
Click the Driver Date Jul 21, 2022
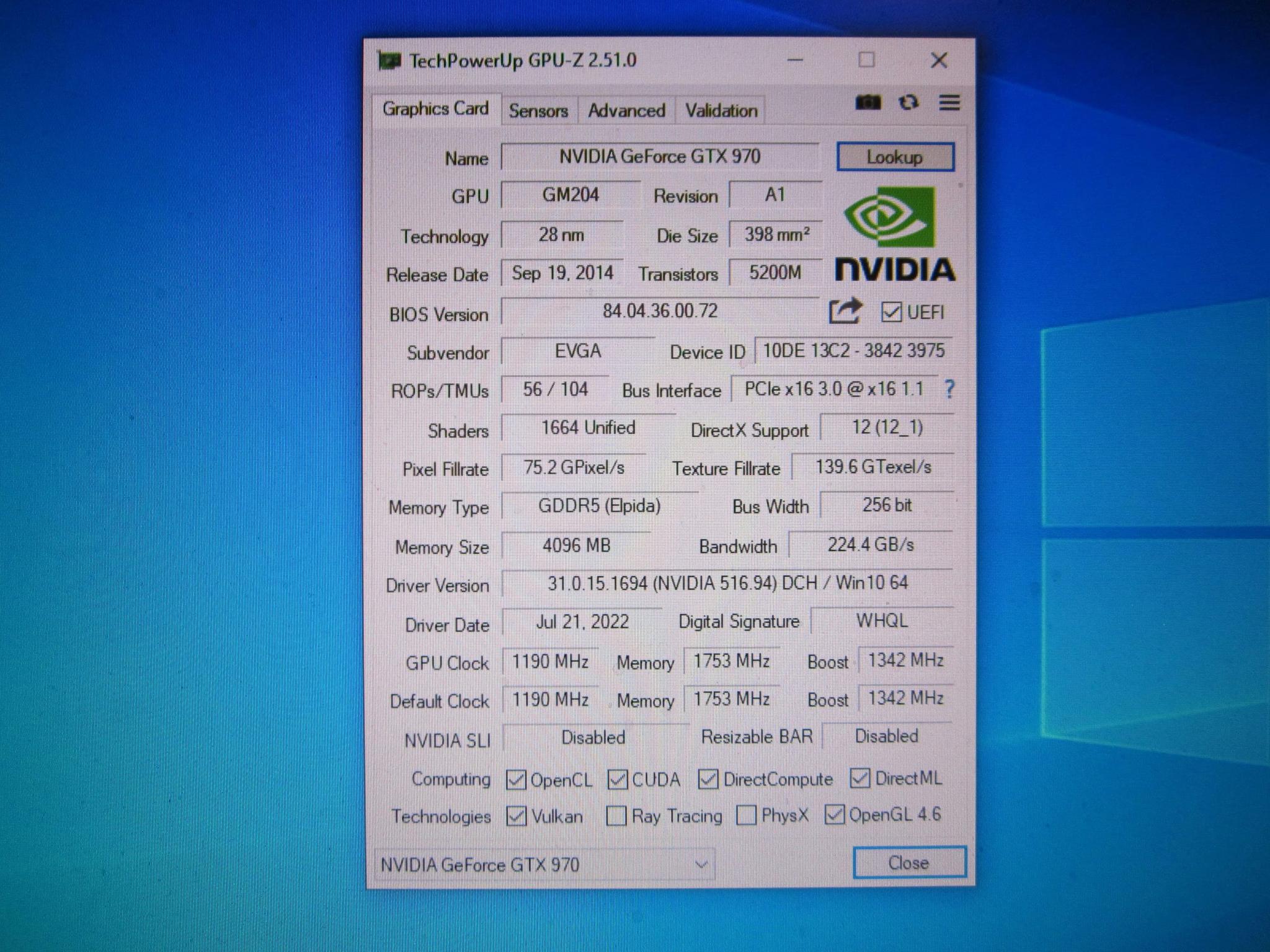tap(582, 622)
